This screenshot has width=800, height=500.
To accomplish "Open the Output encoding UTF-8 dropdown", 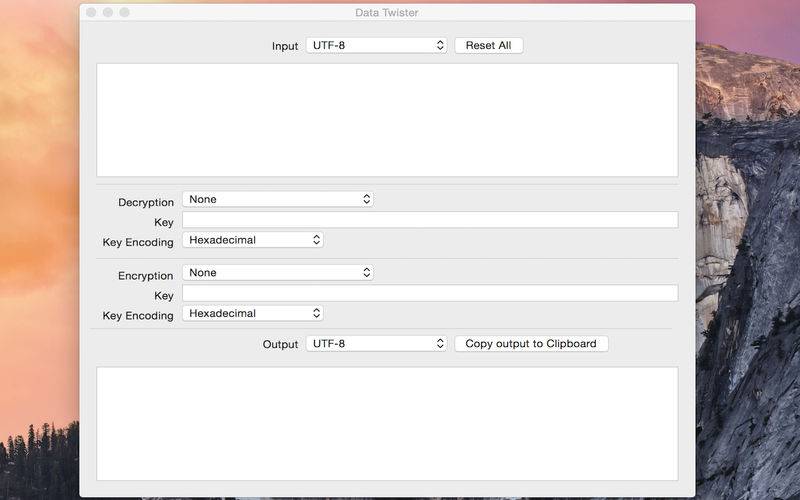I will tap(377, 344).
